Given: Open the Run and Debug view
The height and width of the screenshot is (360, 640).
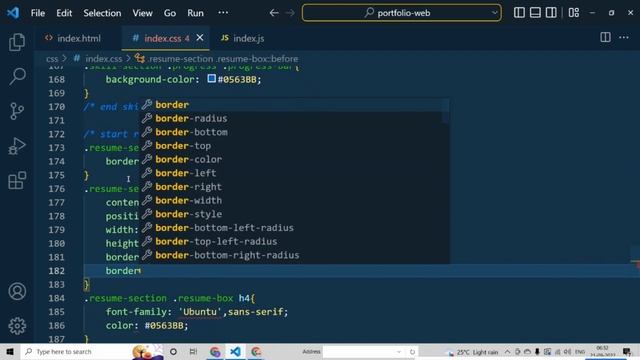Looking at the screenshot, I should 17,146.
